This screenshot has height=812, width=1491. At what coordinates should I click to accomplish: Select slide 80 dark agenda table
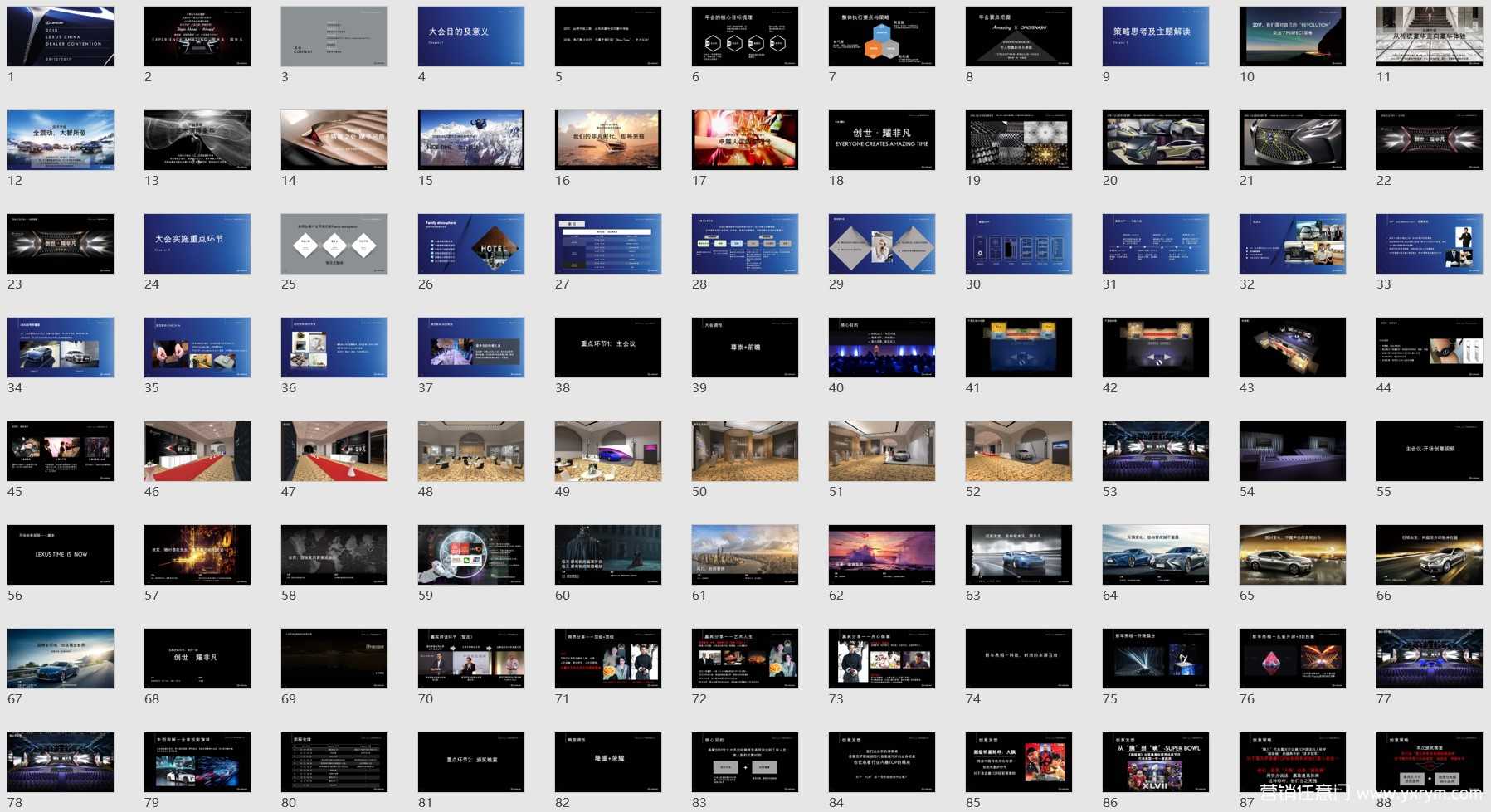pyautogui.click(x=334, y=762)
